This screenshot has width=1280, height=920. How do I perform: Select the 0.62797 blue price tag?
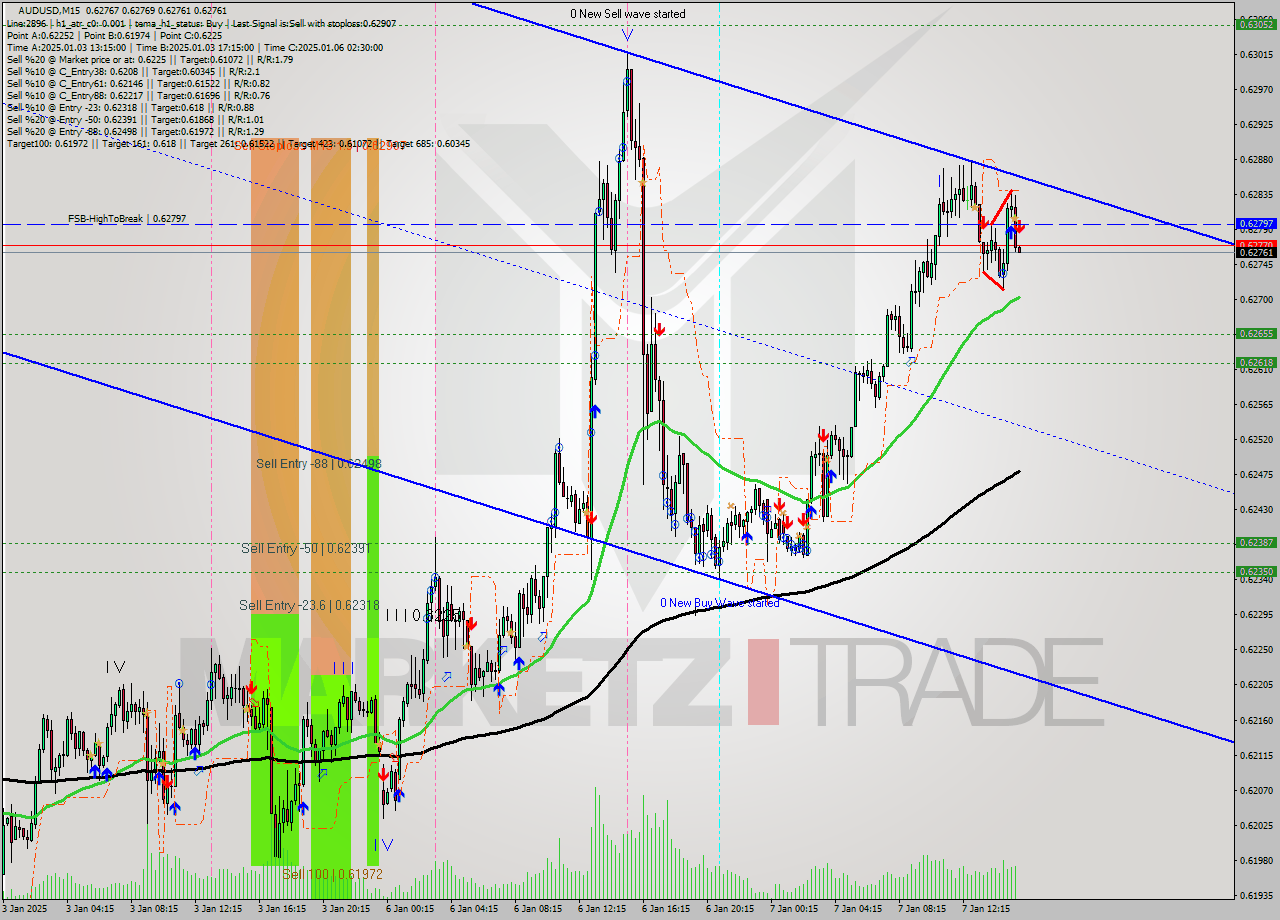[1256, 224]
